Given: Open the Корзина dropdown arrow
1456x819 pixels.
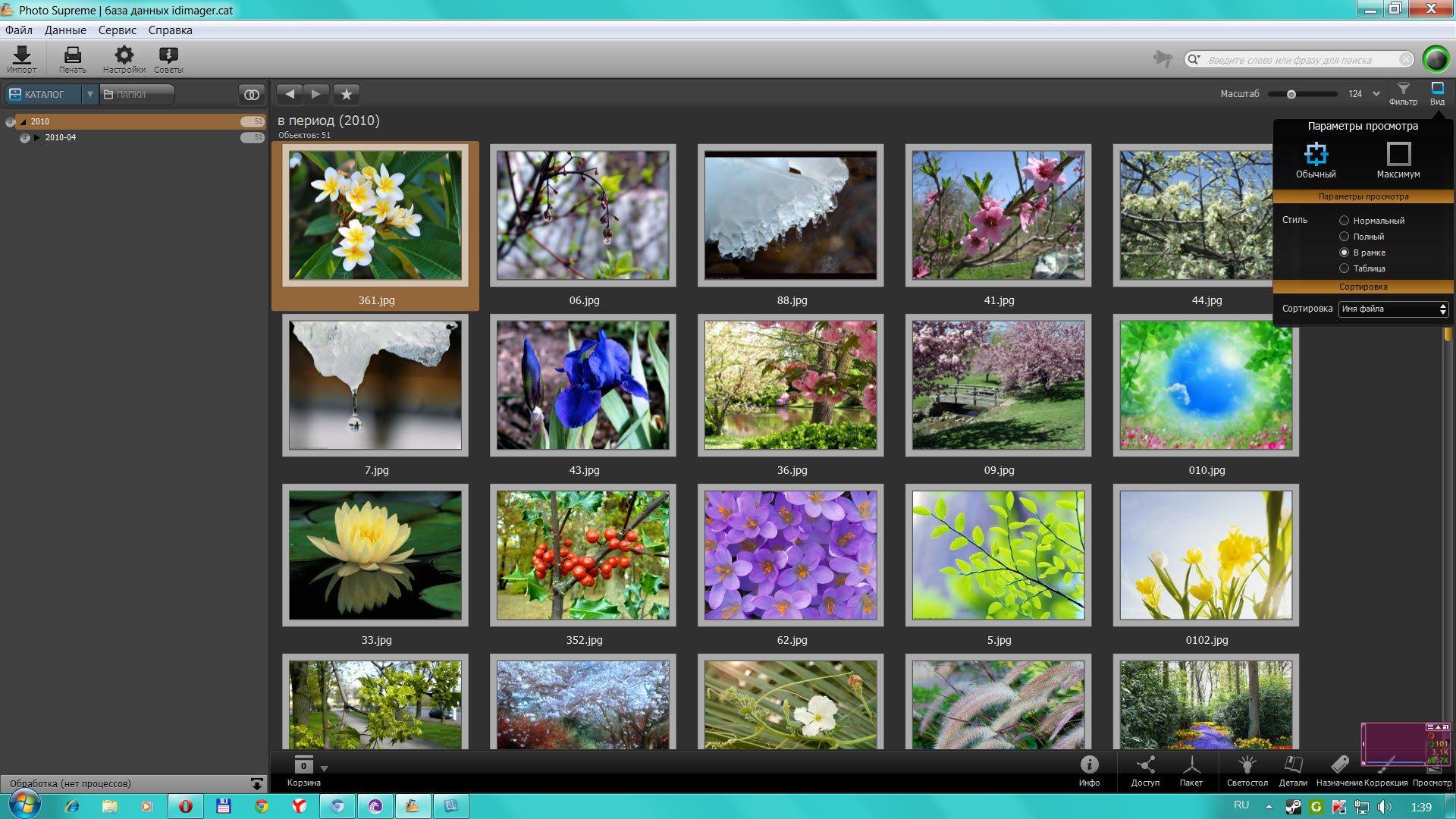Looking at the screenshot, I should pos(325,768).
